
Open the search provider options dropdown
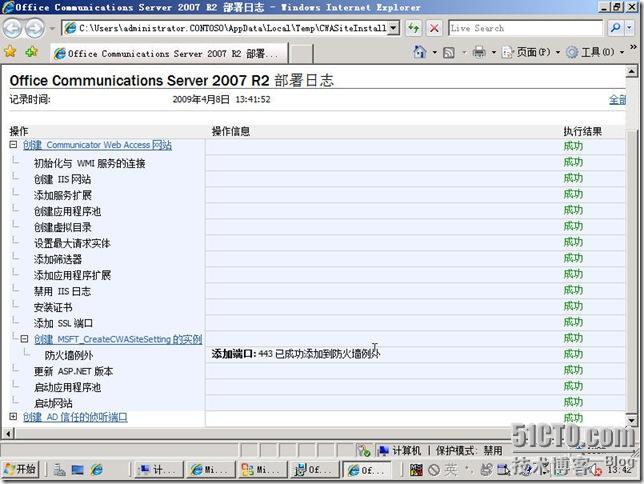(x=630, y=28)
